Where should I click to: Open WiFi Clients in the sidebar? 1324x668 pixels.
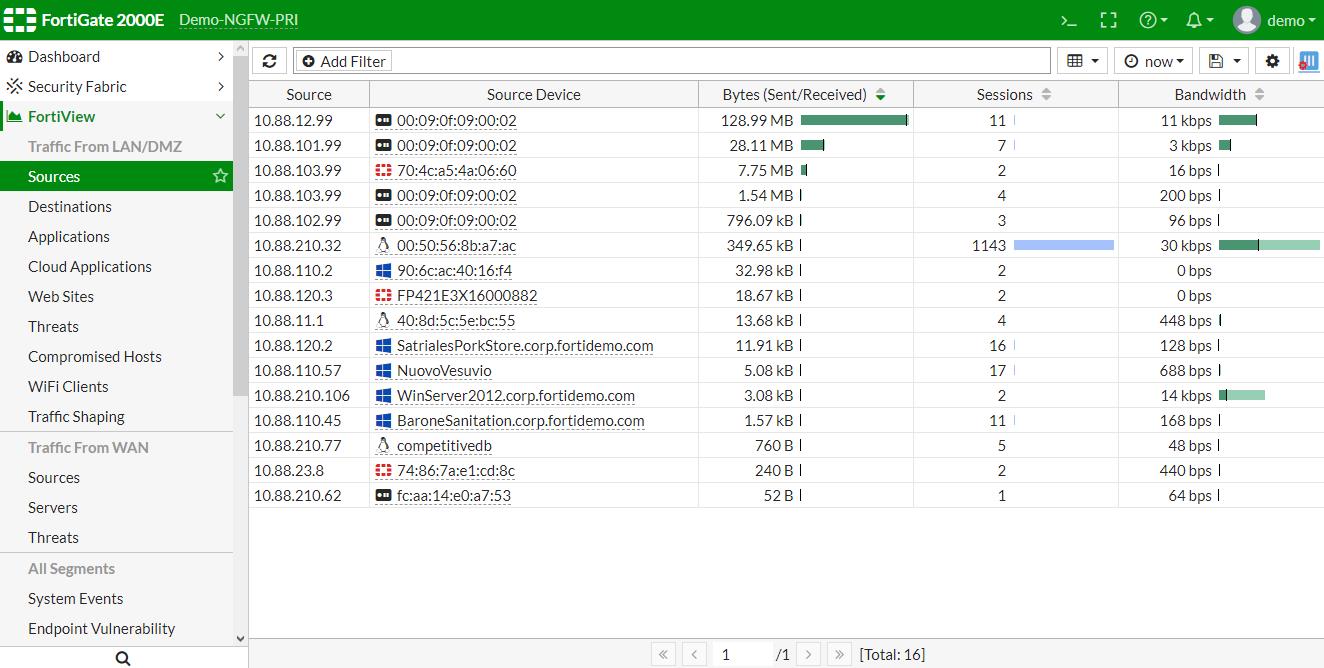pos(68,387)
